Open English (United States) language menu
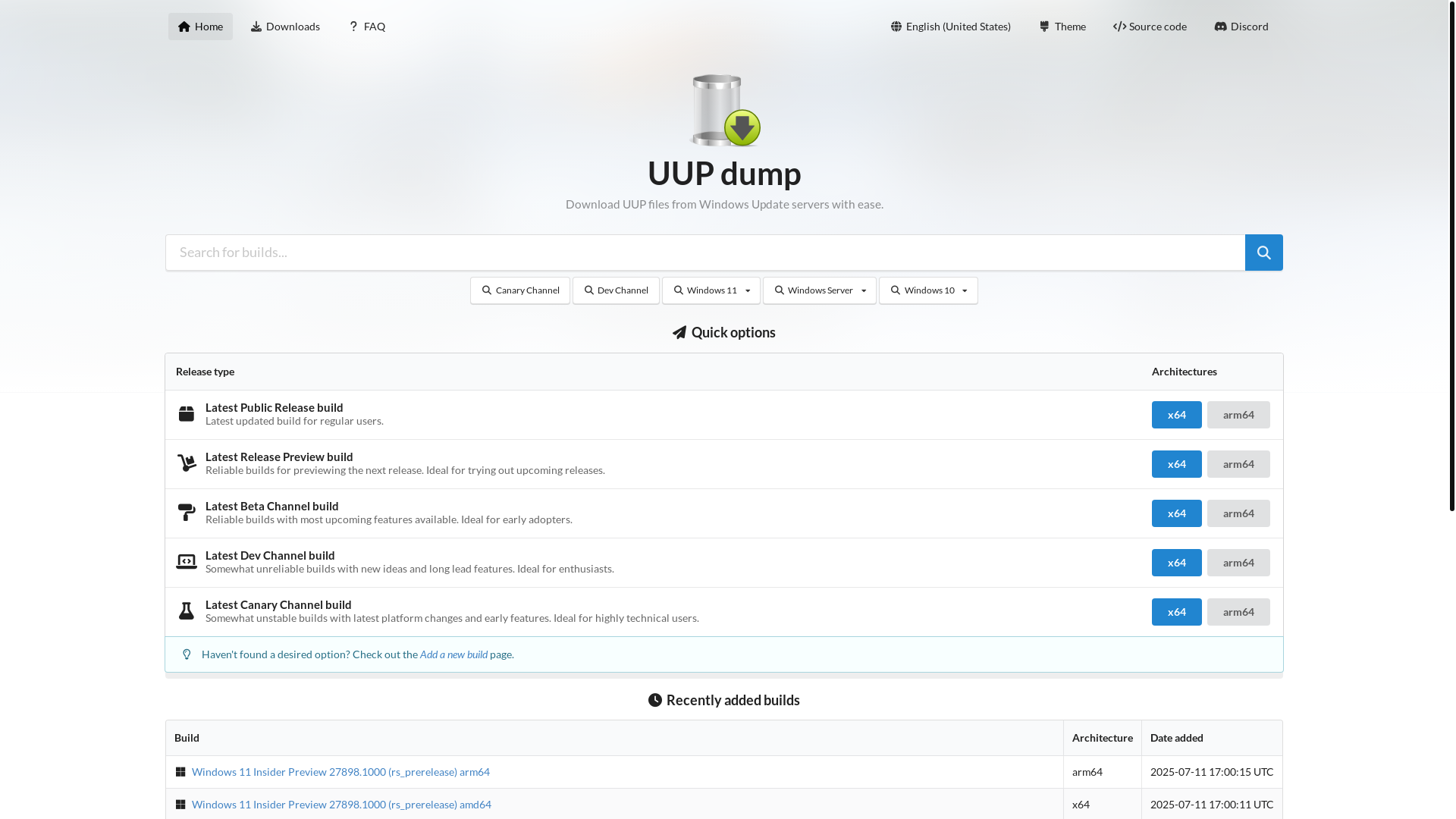Screen dimensions: 1456x819 point(950,27)
